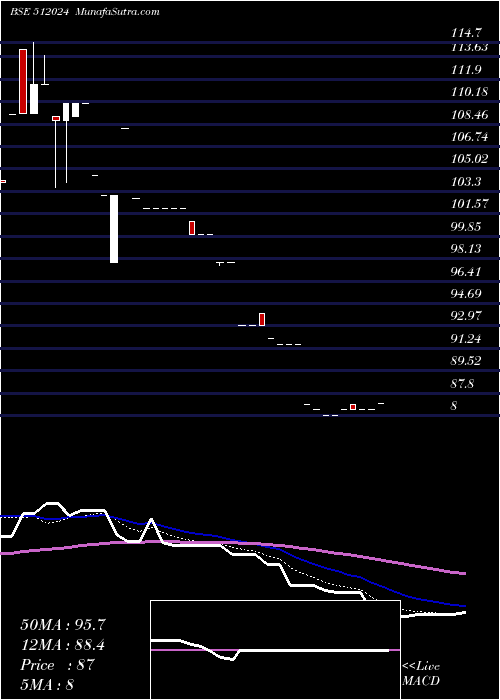Click the 106.74 price axis label
The image size is (500, 700).
click(x=469, y=138)
